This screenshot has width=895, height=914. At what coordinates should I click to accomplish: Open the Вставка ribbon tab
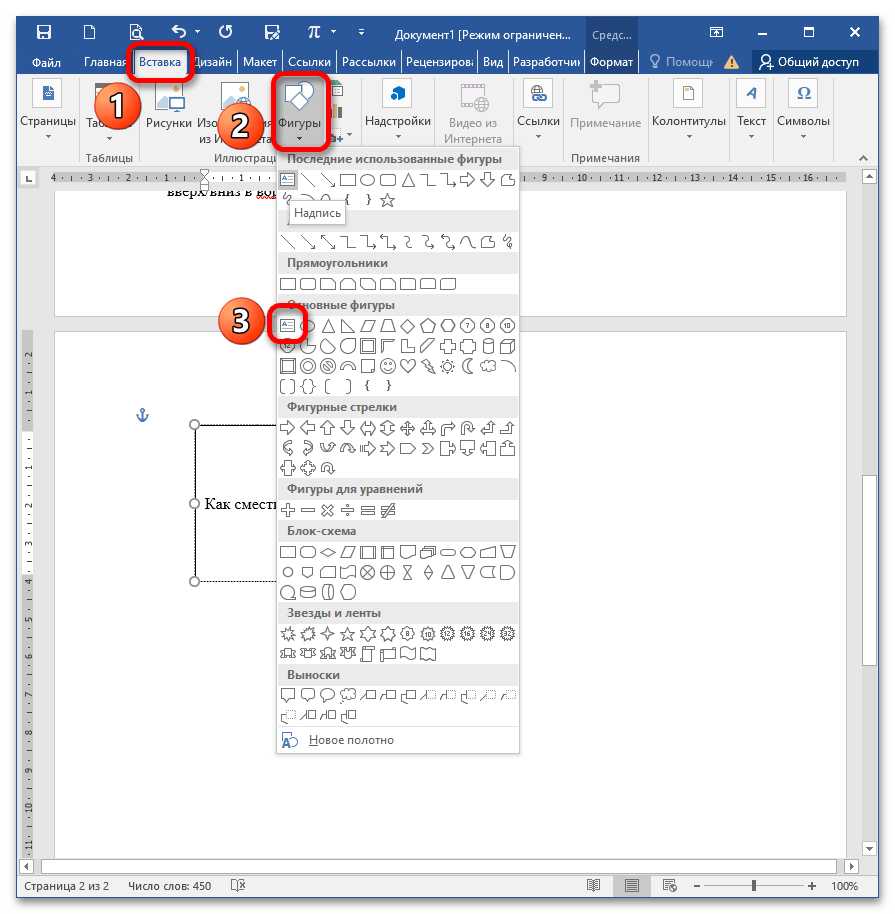tap(160, 62)
